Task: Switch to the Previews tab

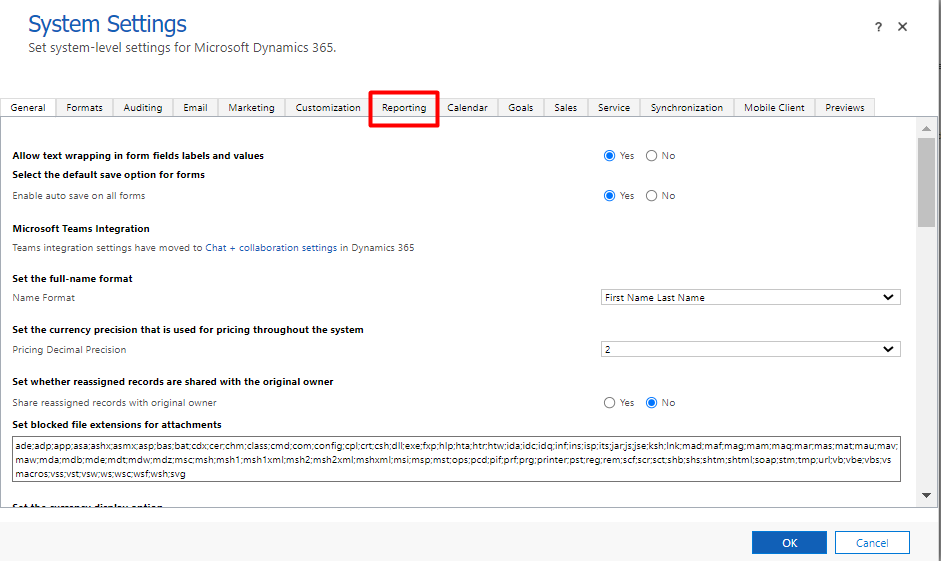Action: click(844, 107)
